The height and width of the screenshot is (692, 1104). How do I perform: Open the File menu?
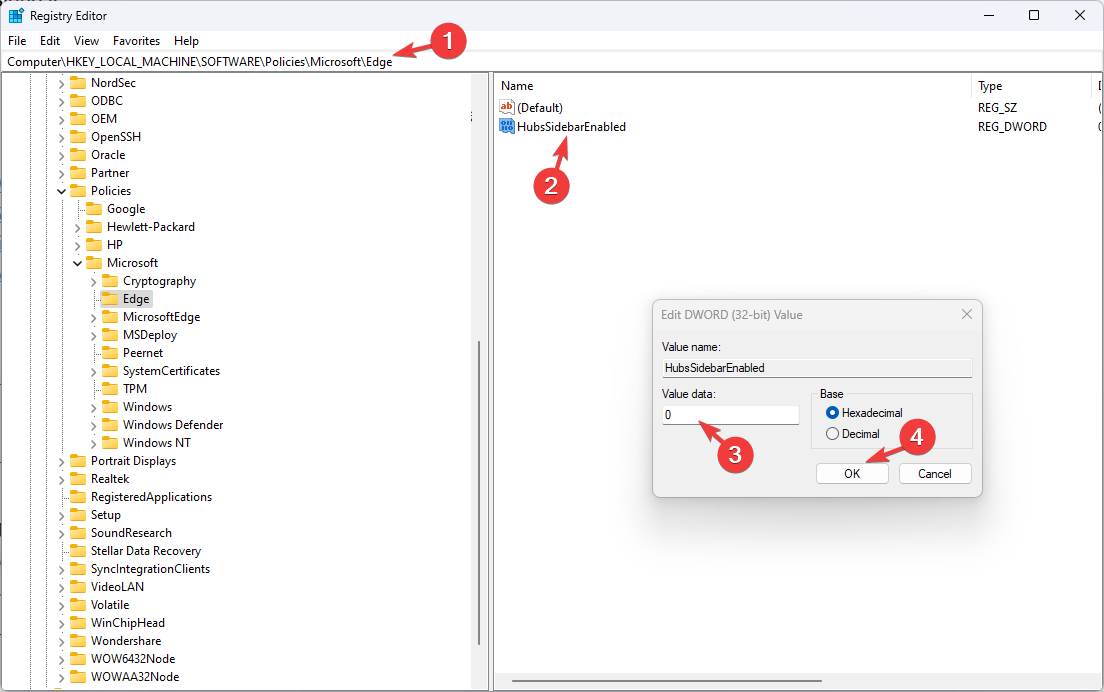point(17,41)
